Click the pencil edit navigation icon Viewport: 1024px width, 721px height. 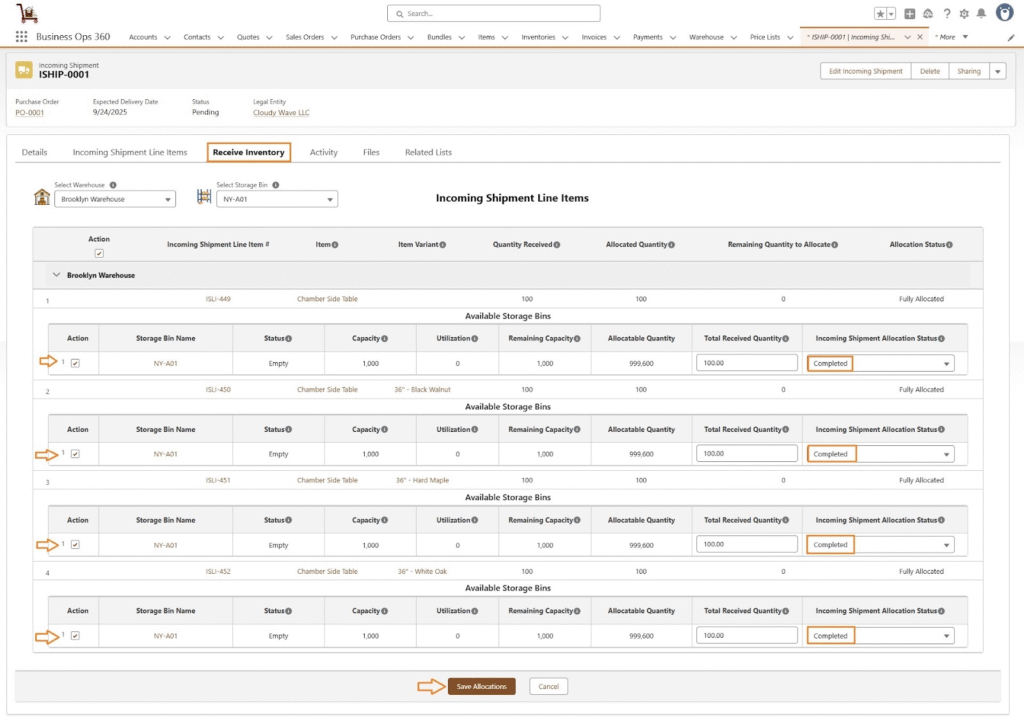pyautogui.click(x=1010, y=37)
